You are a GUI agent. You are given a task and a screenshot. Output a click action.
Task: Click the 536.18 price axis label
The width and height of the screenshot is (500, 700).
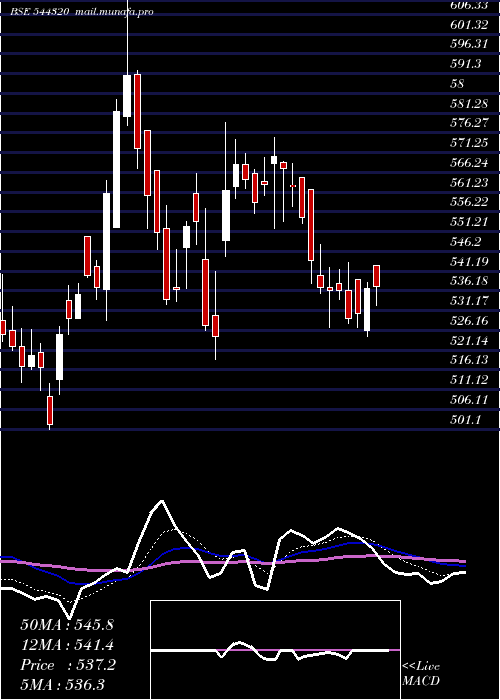tap(468, 281)
